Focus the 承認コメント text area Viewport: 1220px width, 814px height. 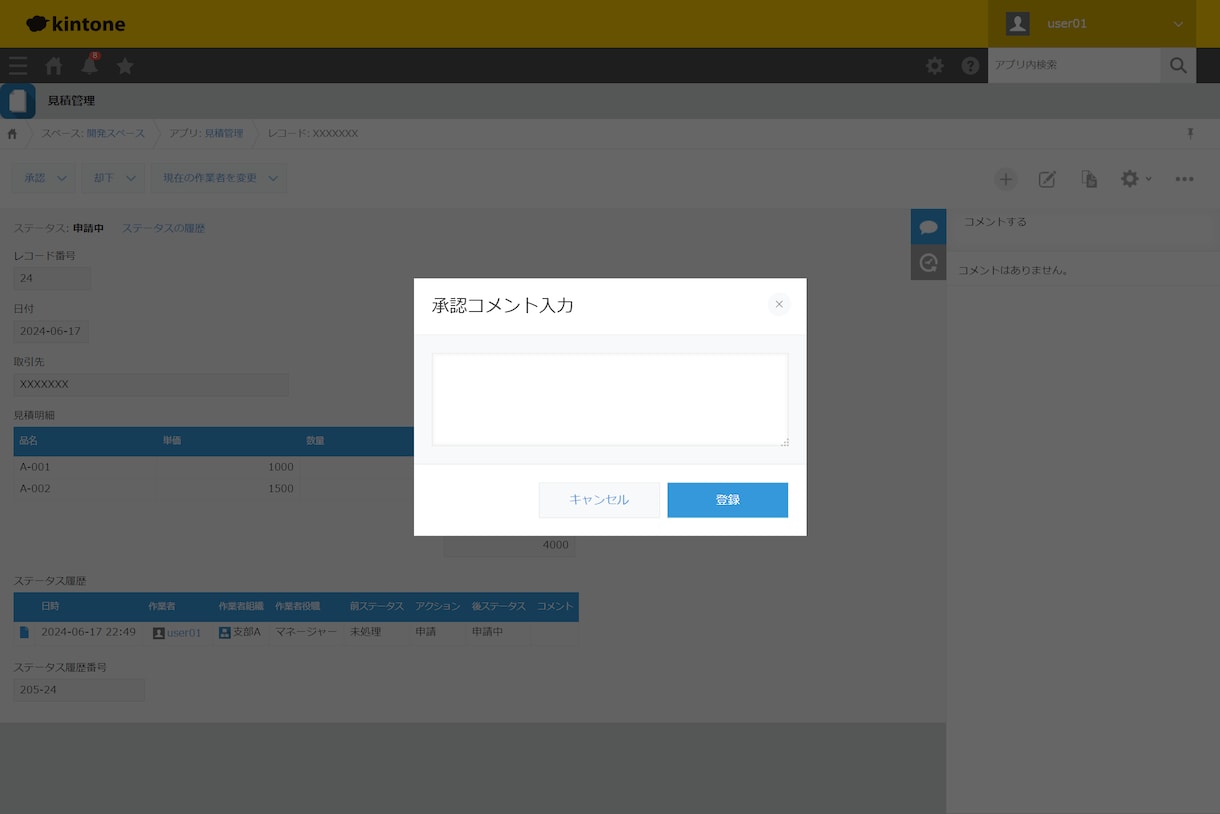610,399
